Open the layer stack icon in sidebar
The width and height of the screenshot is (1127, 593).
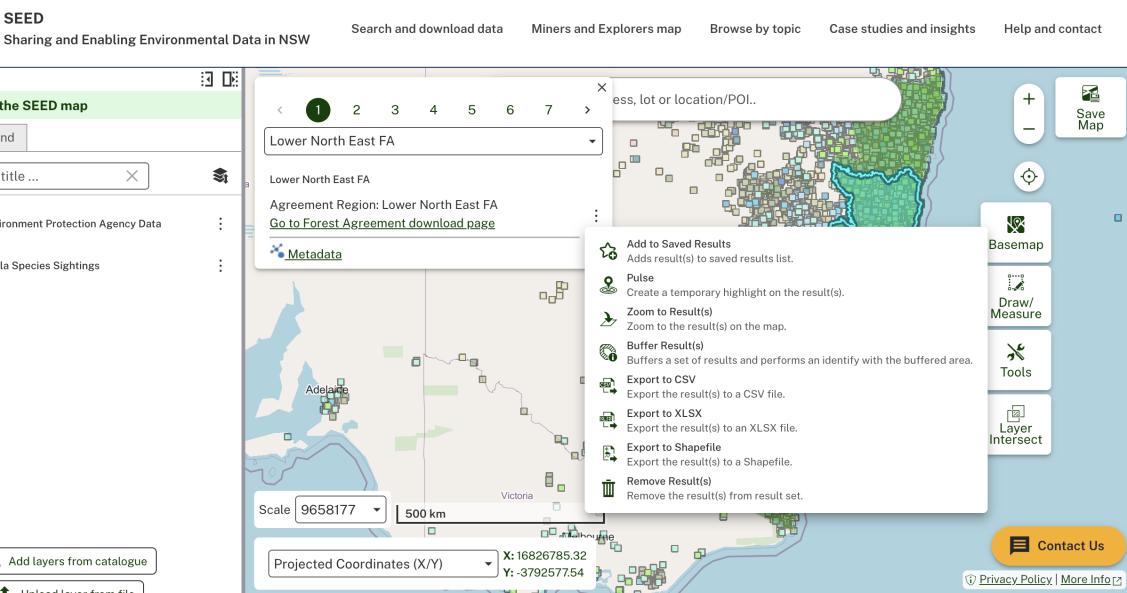220,176
